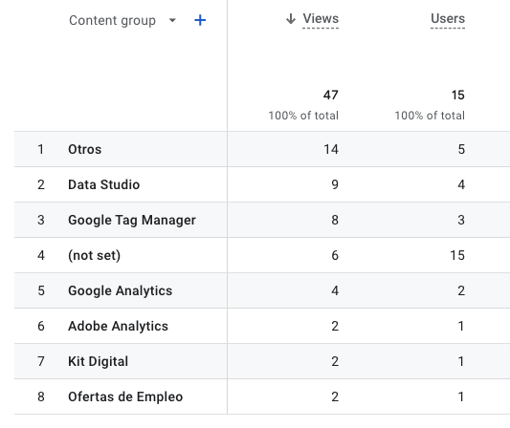The height and width of the screenshot is (428, 510).
Task: Click the blue plus icon to add dimension
Action: (x=200, y=21)
